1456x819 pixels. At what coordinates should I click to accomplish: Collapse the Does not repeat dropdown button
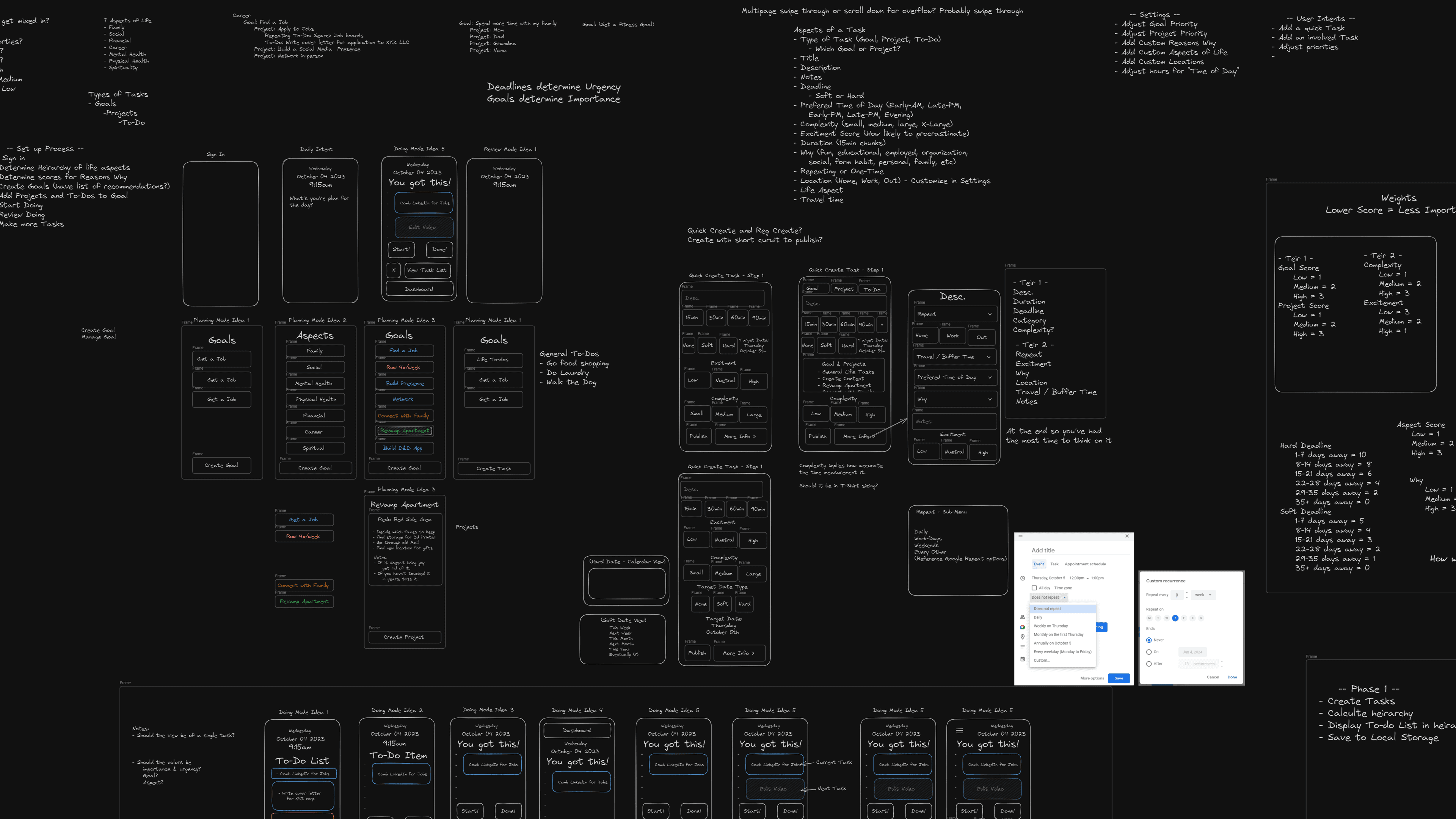point(1048,598)
